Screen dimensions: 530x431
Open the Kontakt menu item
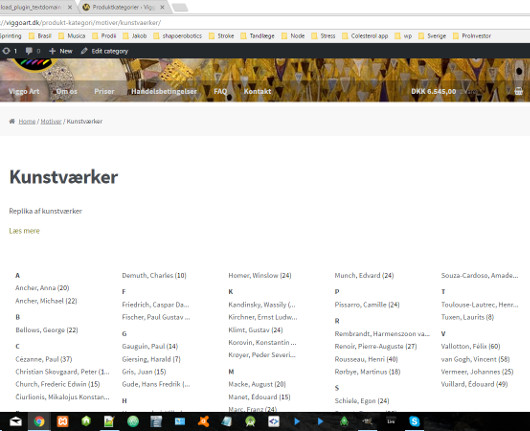tap(258, 91)
